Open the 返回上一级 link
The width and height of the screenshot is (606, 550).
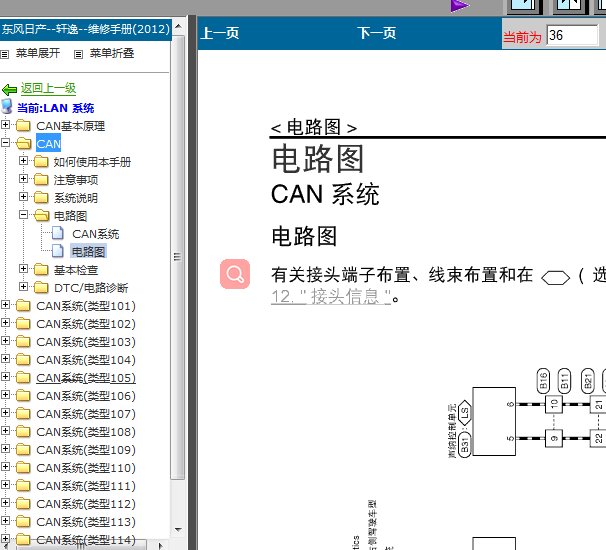pos(48,88)
